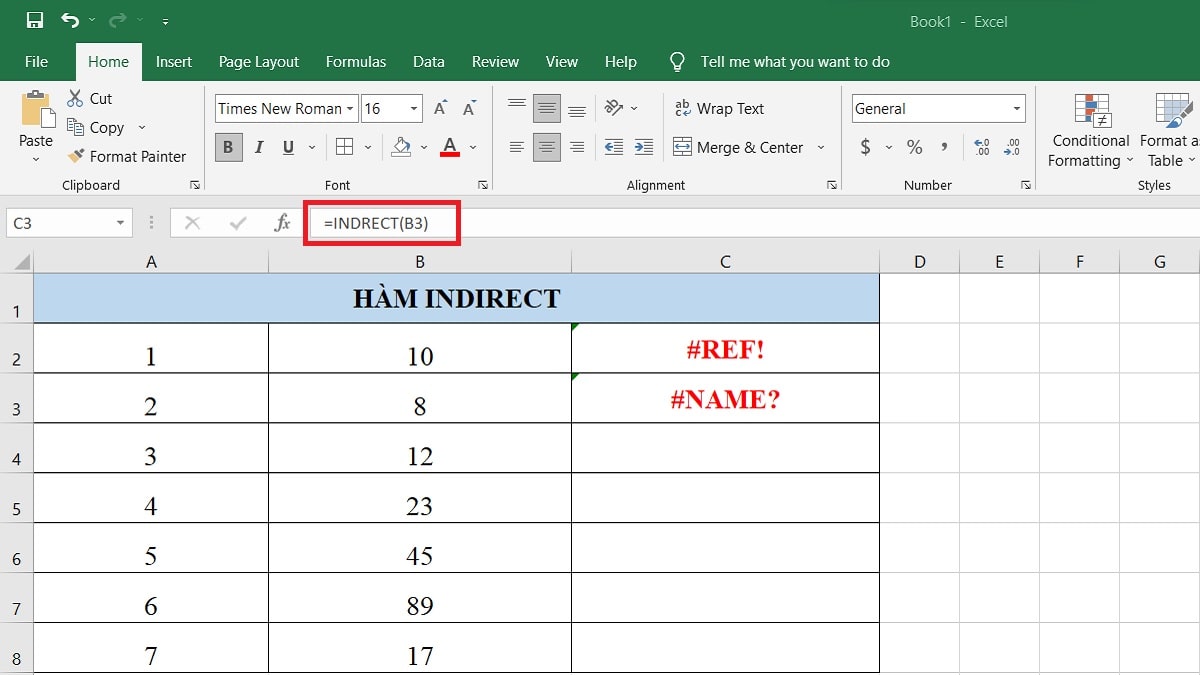Select the cell showing #REF!

point(725,348)
